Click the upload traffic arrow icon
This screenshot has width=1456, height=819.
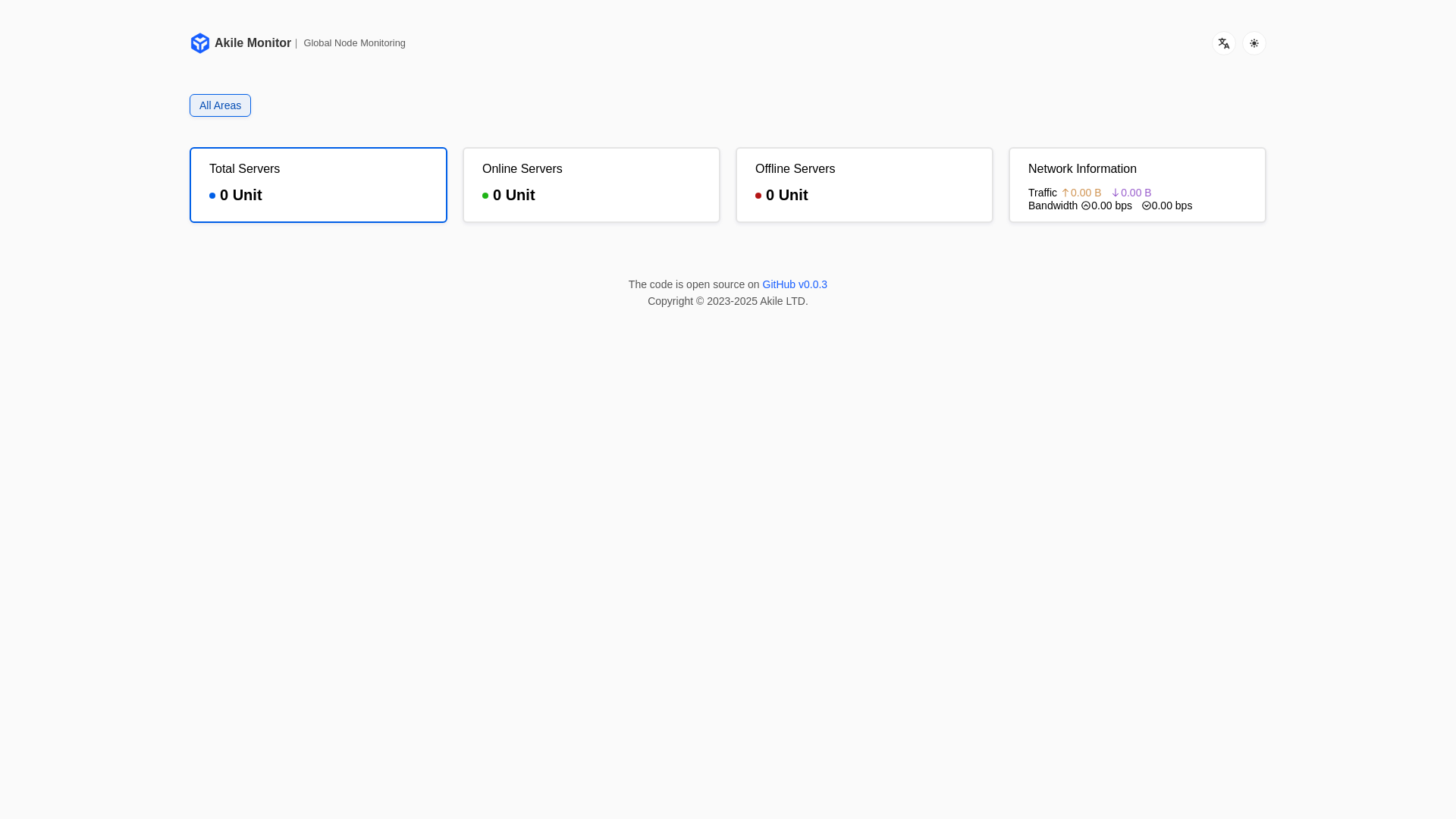(x=1065, y=193)
